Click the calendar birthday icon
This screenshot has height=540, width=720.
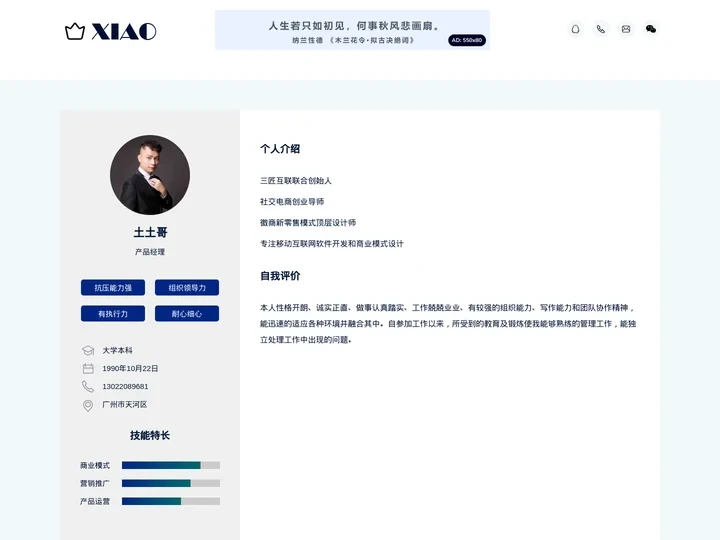tap(88, 368)
